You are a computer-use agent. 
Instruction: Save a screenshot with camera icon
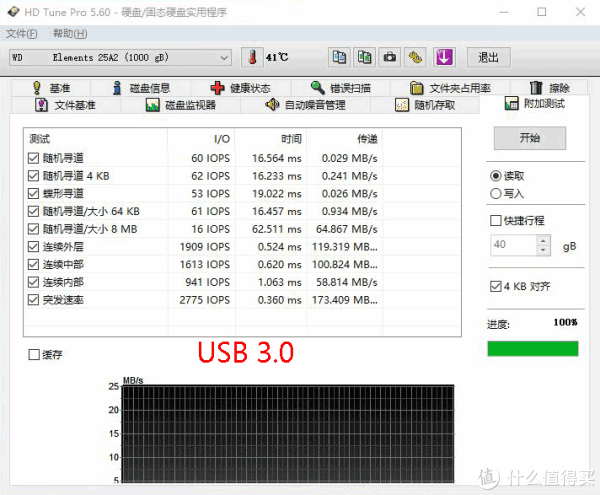(x=390, y=58)
